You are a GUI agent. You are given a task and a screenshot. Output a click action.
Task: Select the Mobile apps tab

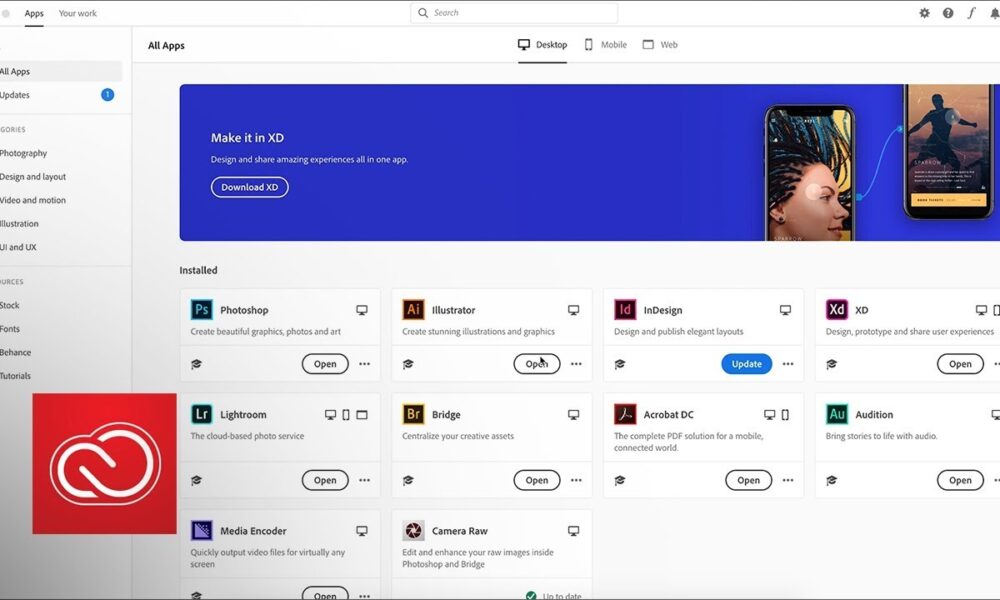point(605,45)
